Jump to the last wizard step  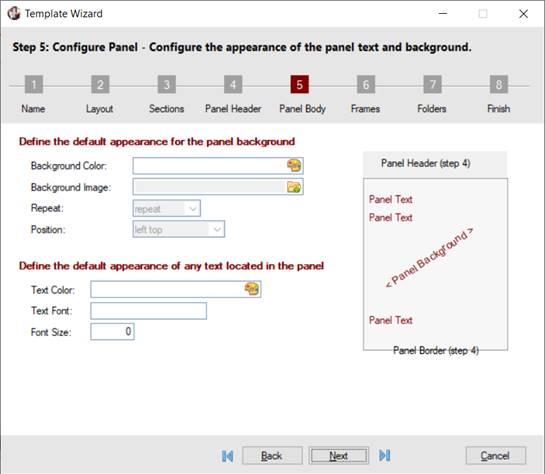pos(385,455)
